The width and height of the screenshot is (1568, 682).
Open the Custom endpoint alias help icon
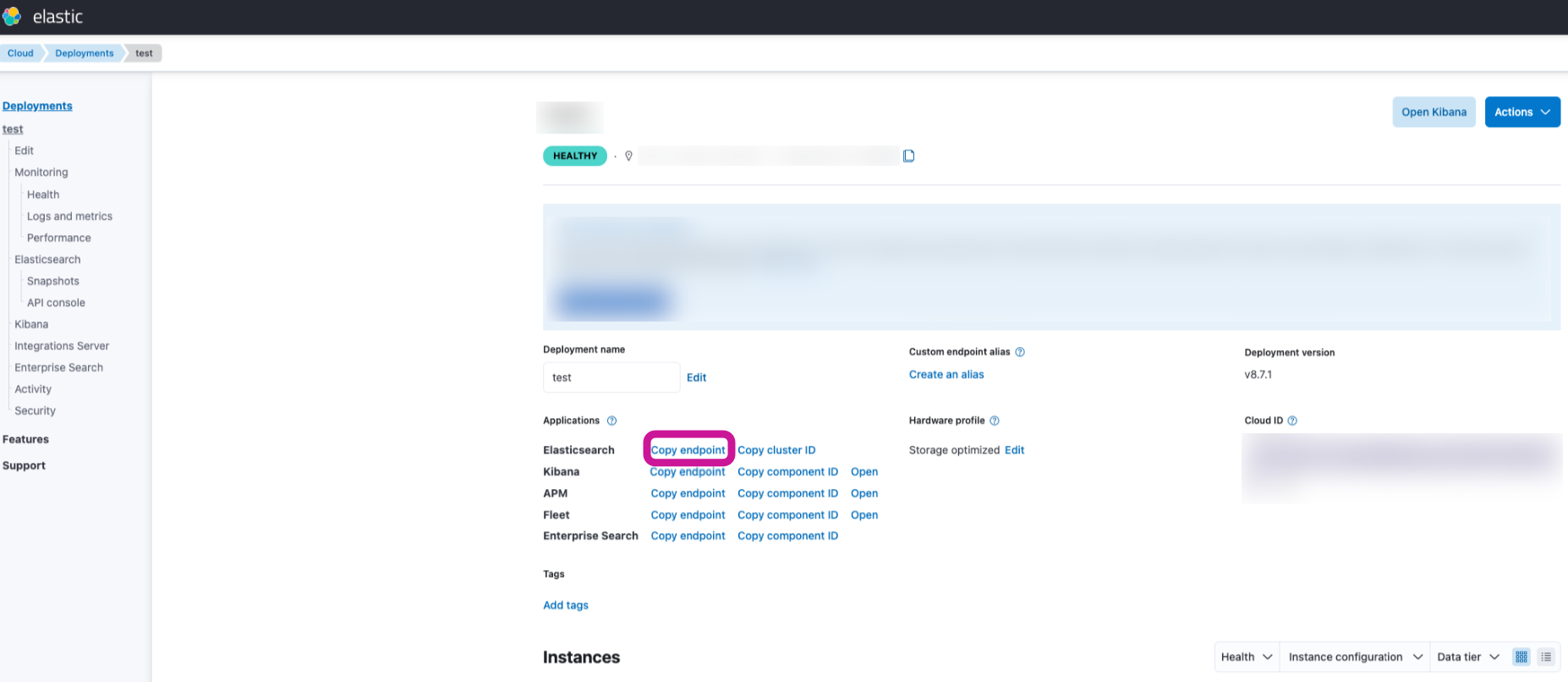[1020, 352]
